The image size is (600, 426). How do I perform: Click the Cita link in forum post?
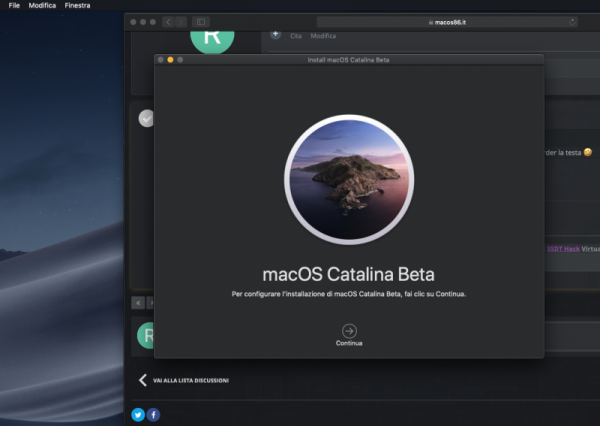[296, 36]
